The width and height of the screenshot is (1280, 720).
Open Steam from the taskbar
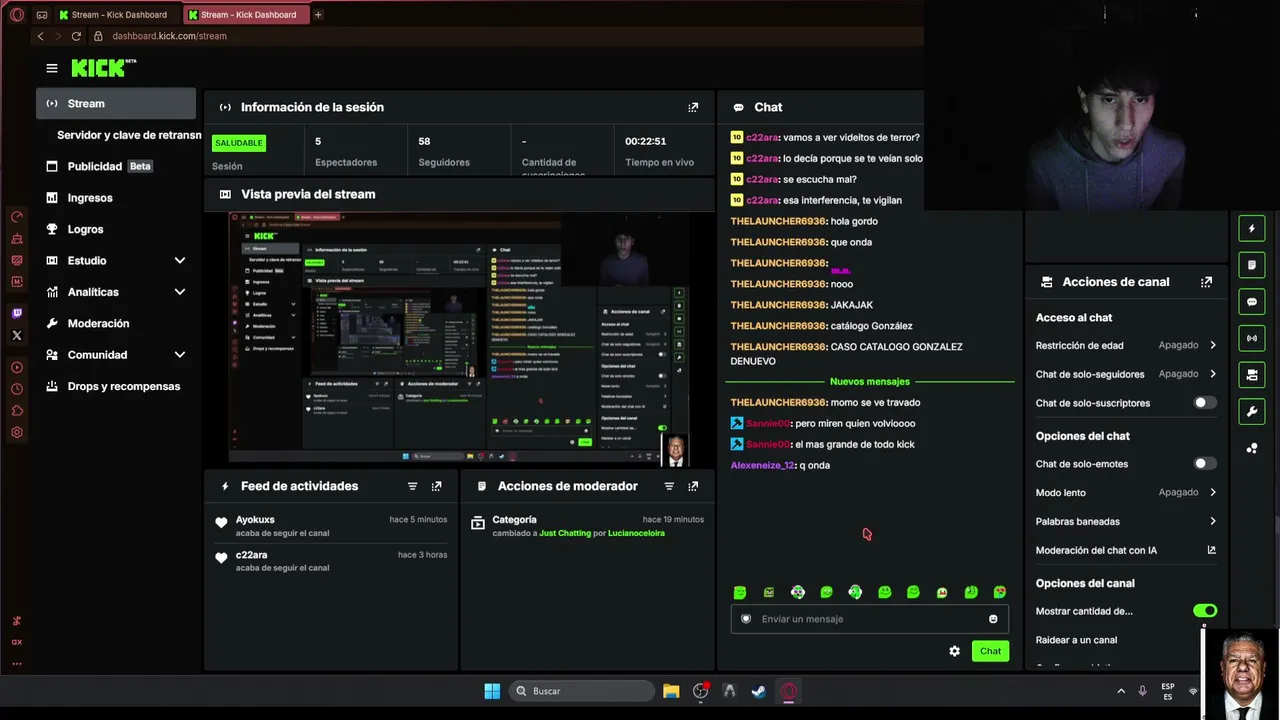[x=758, y=691]
